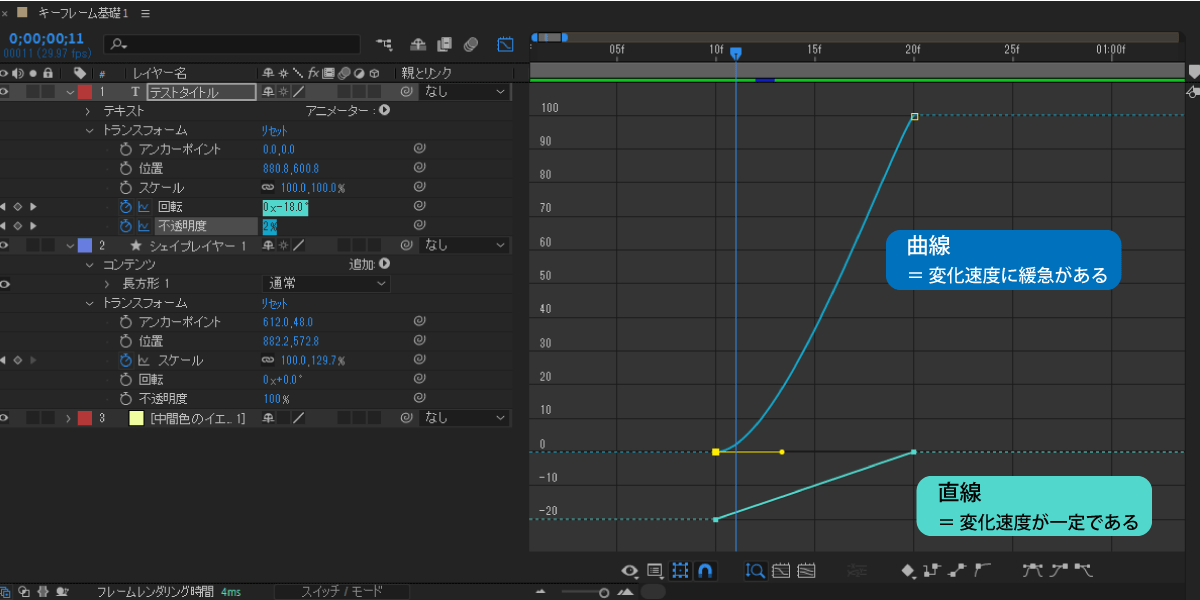The height and width of the screenshot is (600, 1200).
Task: Fit selection to view in graph
Action: 781,571
